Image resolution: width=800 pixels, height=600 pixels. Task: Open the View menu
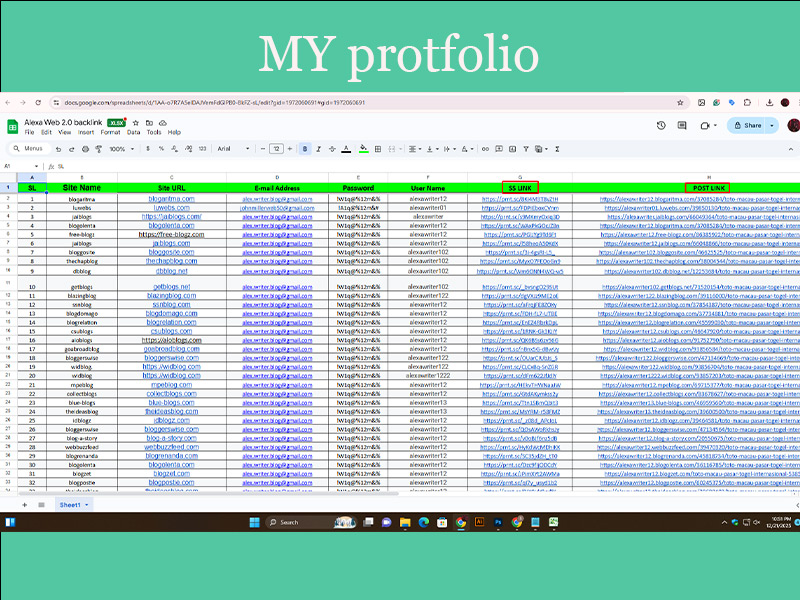65,132
